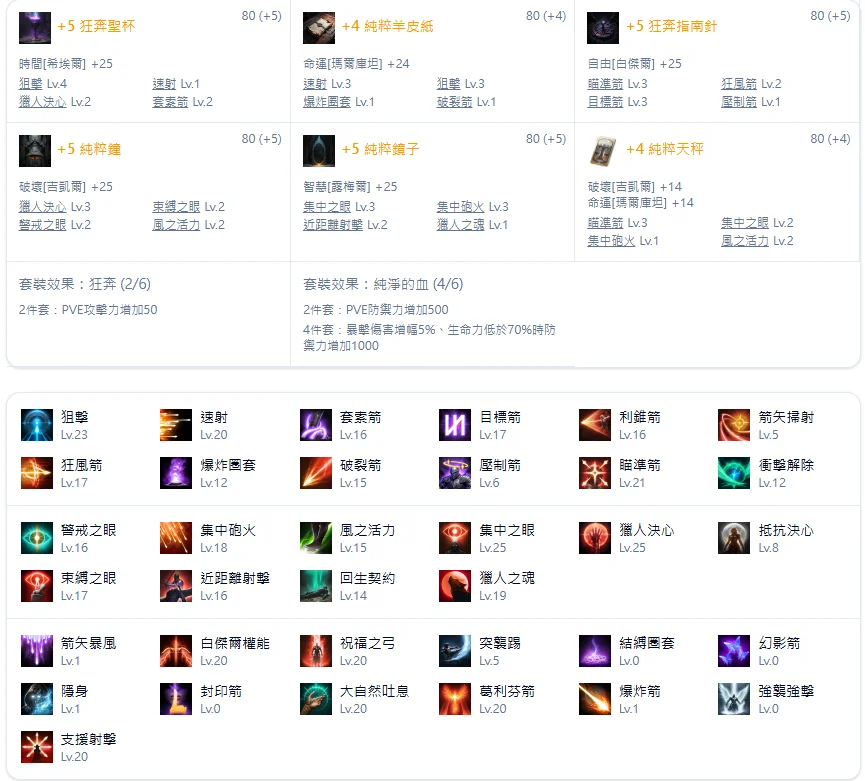Click the 目標箭 skill icon
865x781 pixels.
[x=455, y=425]
